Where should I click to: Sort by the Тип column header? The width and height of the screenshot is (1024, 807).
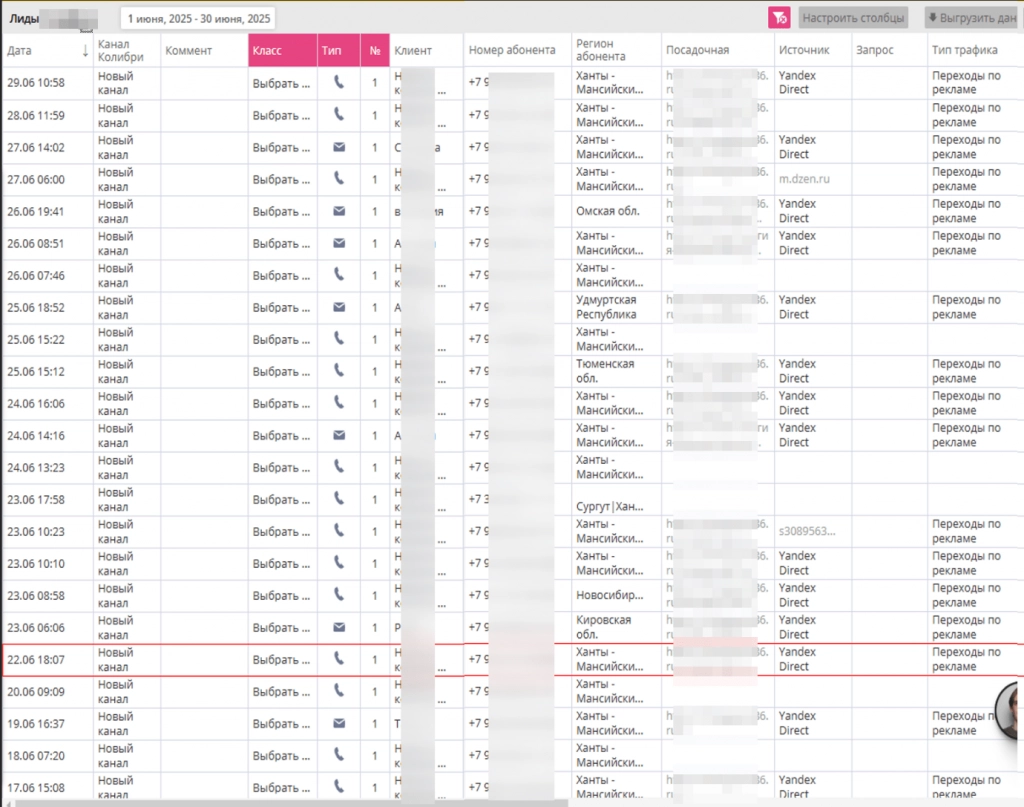[x=338, y=50]
